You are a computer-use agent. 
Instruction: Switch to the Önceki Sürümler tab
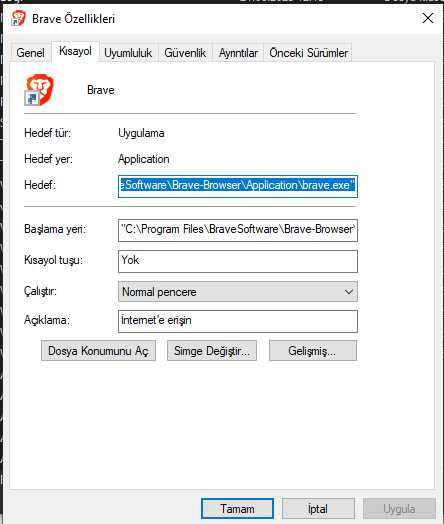pos(308,53)
